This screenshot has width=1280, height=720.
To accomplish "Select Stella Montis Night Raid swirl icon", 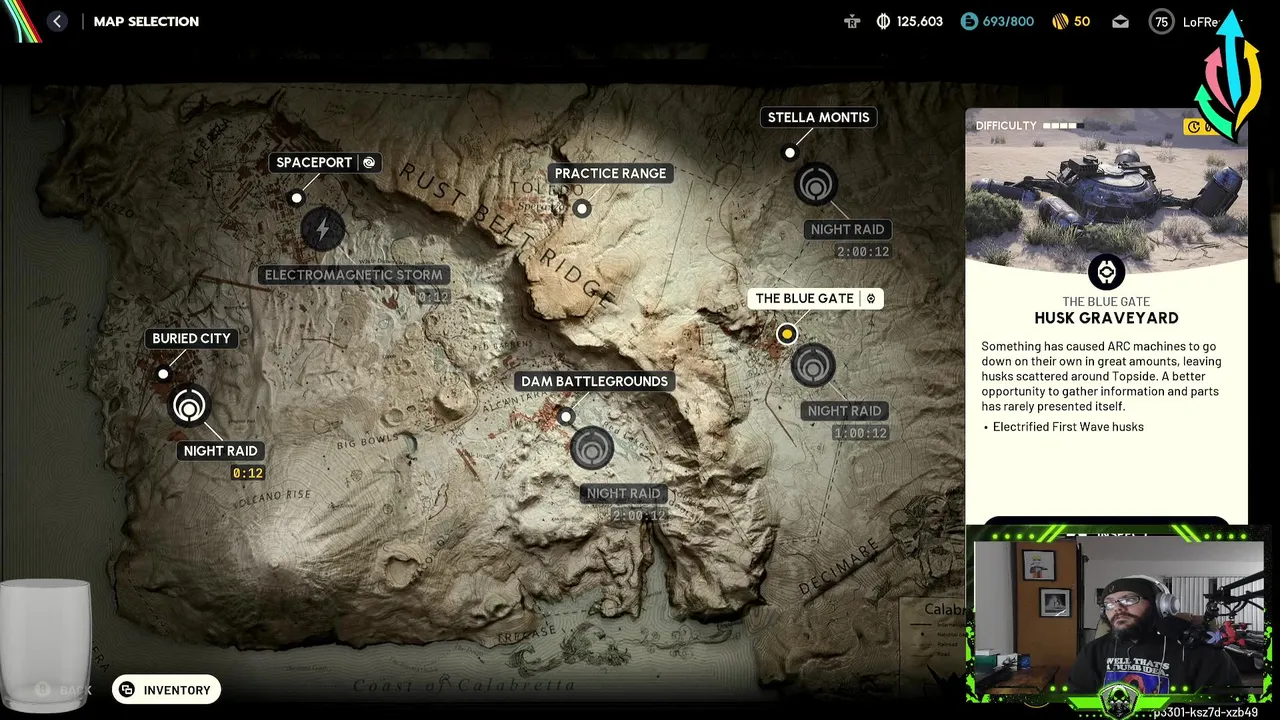I will [815, 185].
